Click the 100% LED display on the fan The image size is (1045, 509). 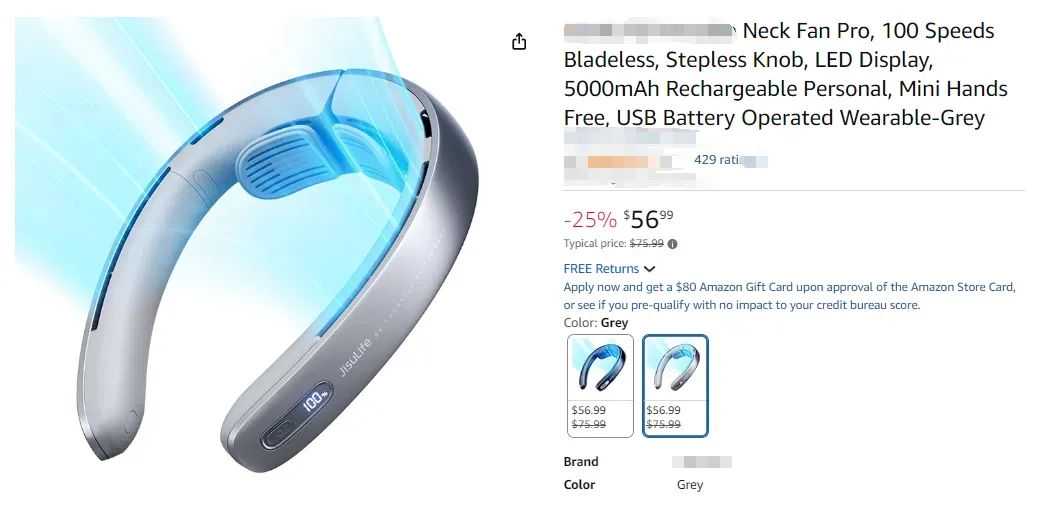tap(316, 401)
